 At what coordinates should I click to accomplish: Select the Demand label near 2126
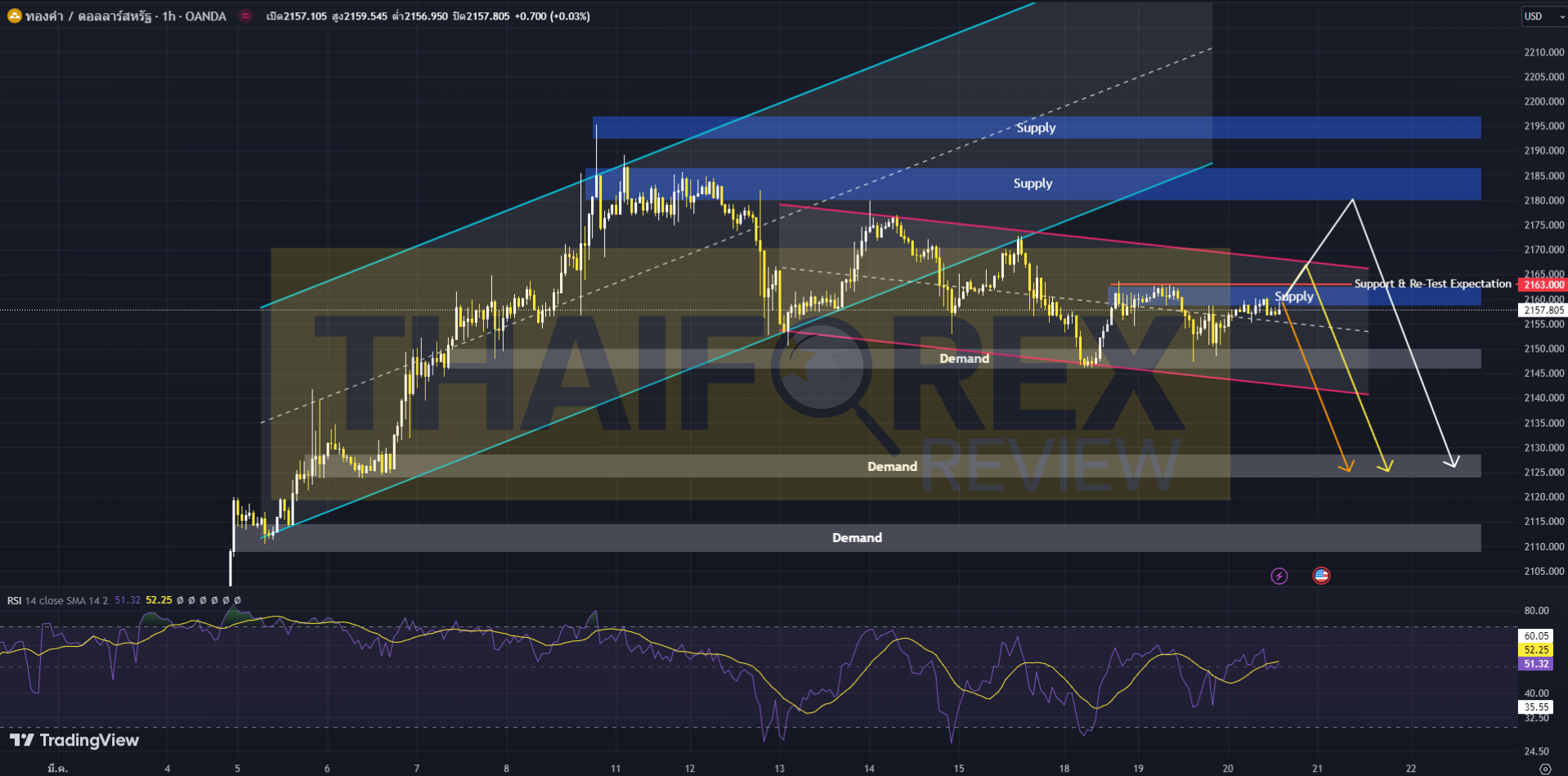tap(892, 466)
